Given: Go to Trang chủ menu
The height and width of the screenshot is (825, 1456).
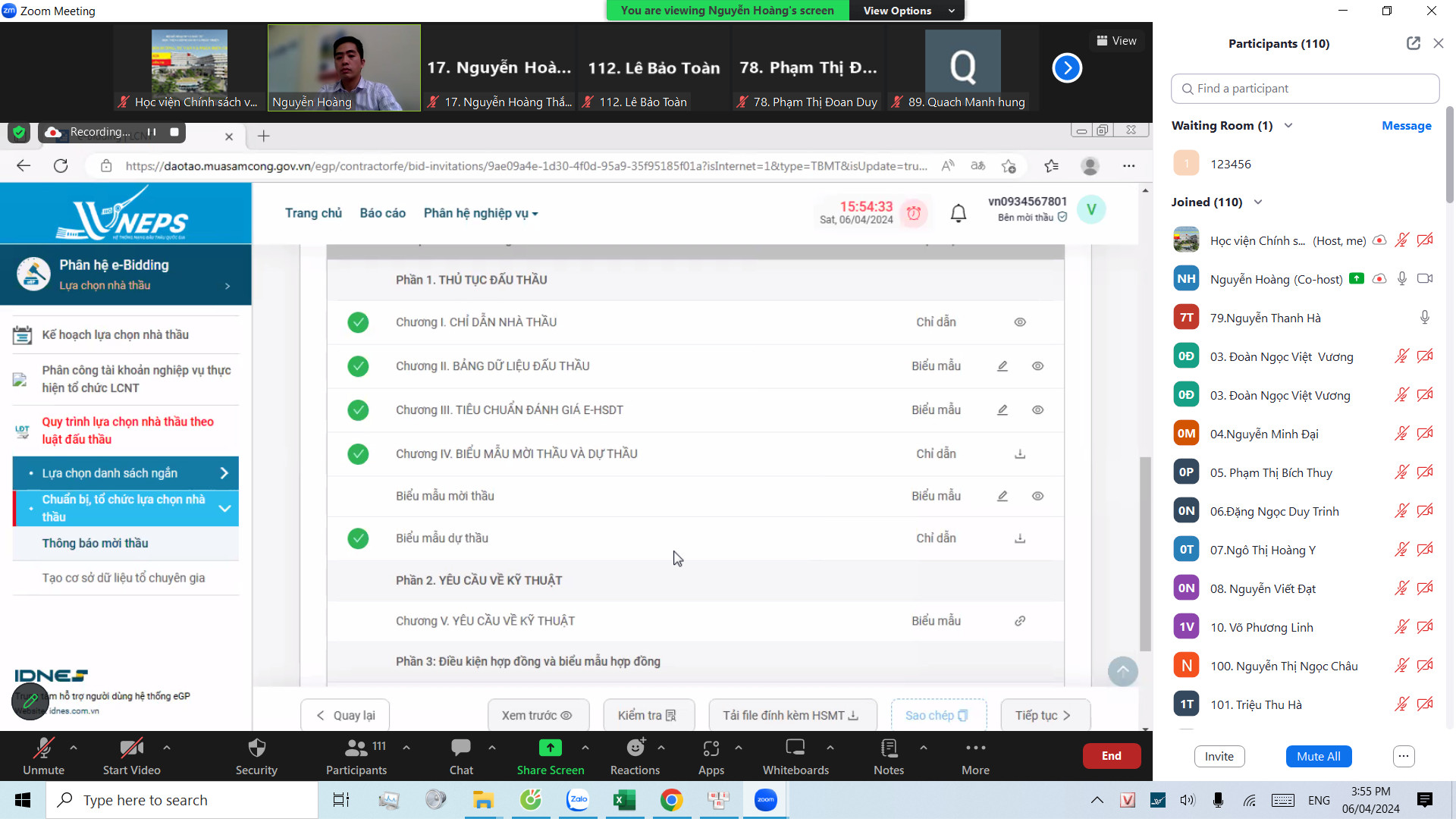Looking at the screenshot, I should tap(313, 213).
